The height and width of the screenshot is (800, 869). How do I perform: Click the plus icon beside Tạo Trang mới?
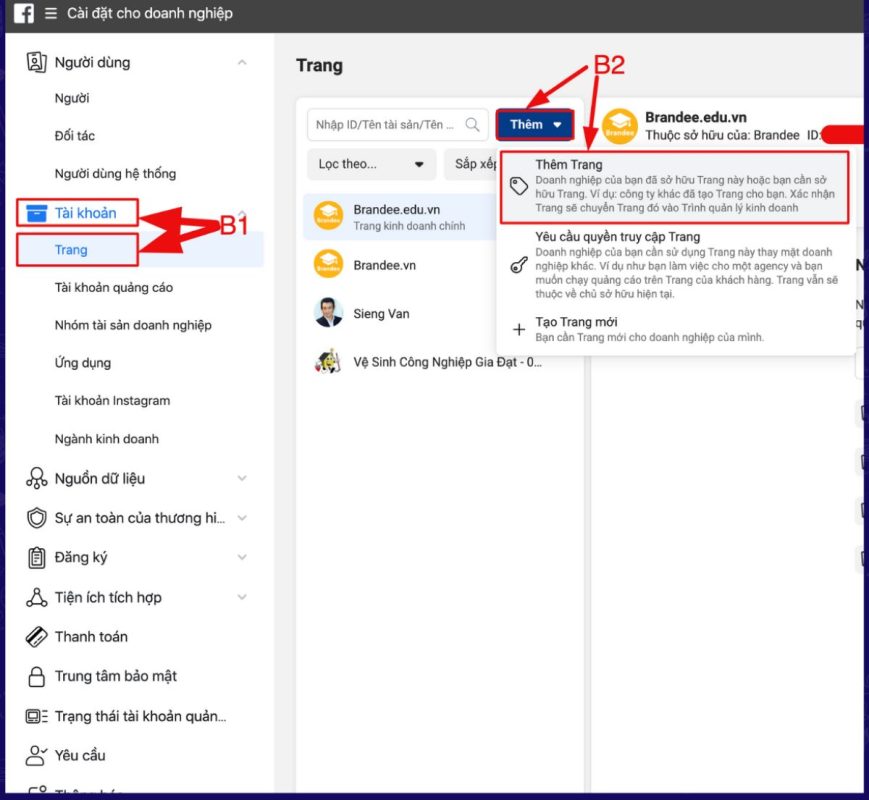[519, 329]
